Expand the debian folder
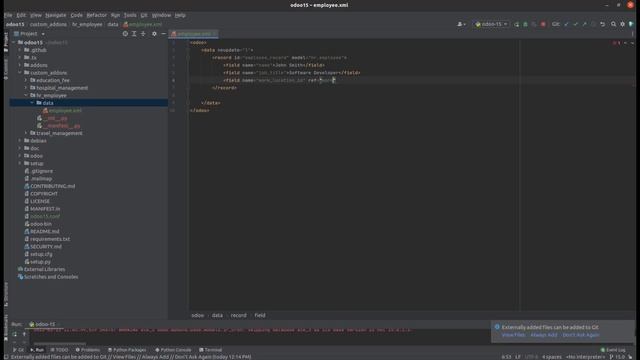The width and height of the screenshot is (640, 360). pos(20,141)
